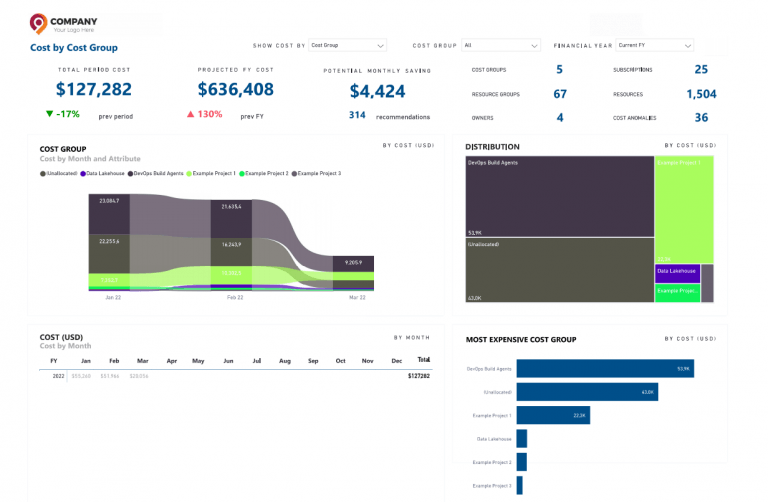Viewport: 768px width, 502px height.
Task: Click Feb 22 segment 16,243.9
Action: (231, 252)
